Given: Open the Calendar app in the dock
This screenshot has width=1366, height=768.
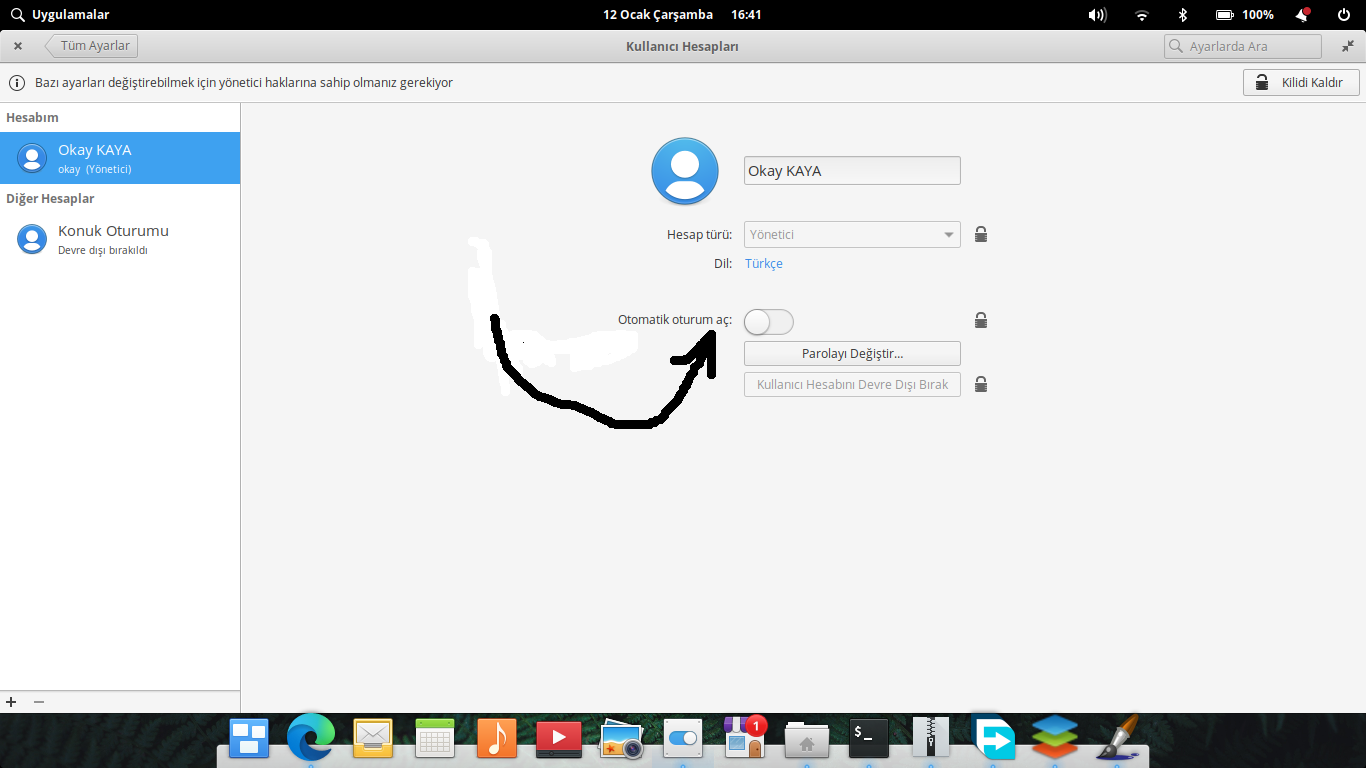Looking at the screenshot, I should (435, 739).
